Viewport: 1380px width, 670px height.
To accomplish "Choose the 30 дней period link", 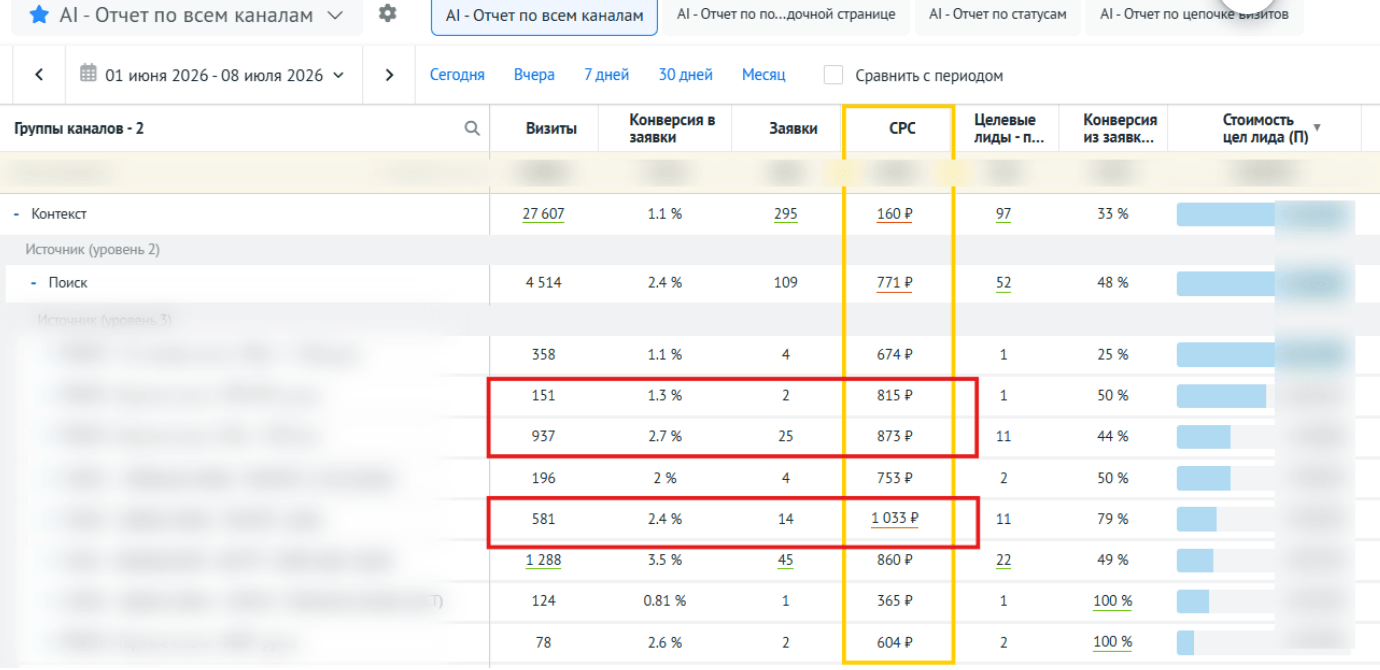I will [686, 75].
